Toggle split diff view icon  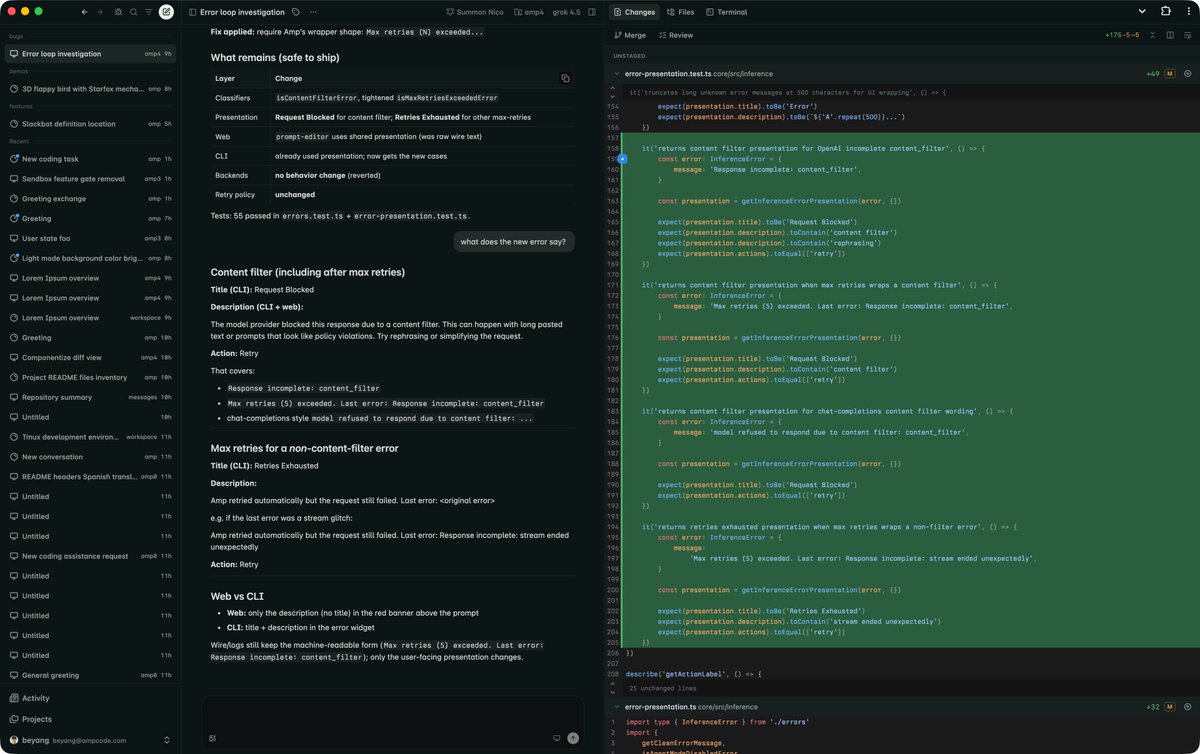pos(1169,35)
